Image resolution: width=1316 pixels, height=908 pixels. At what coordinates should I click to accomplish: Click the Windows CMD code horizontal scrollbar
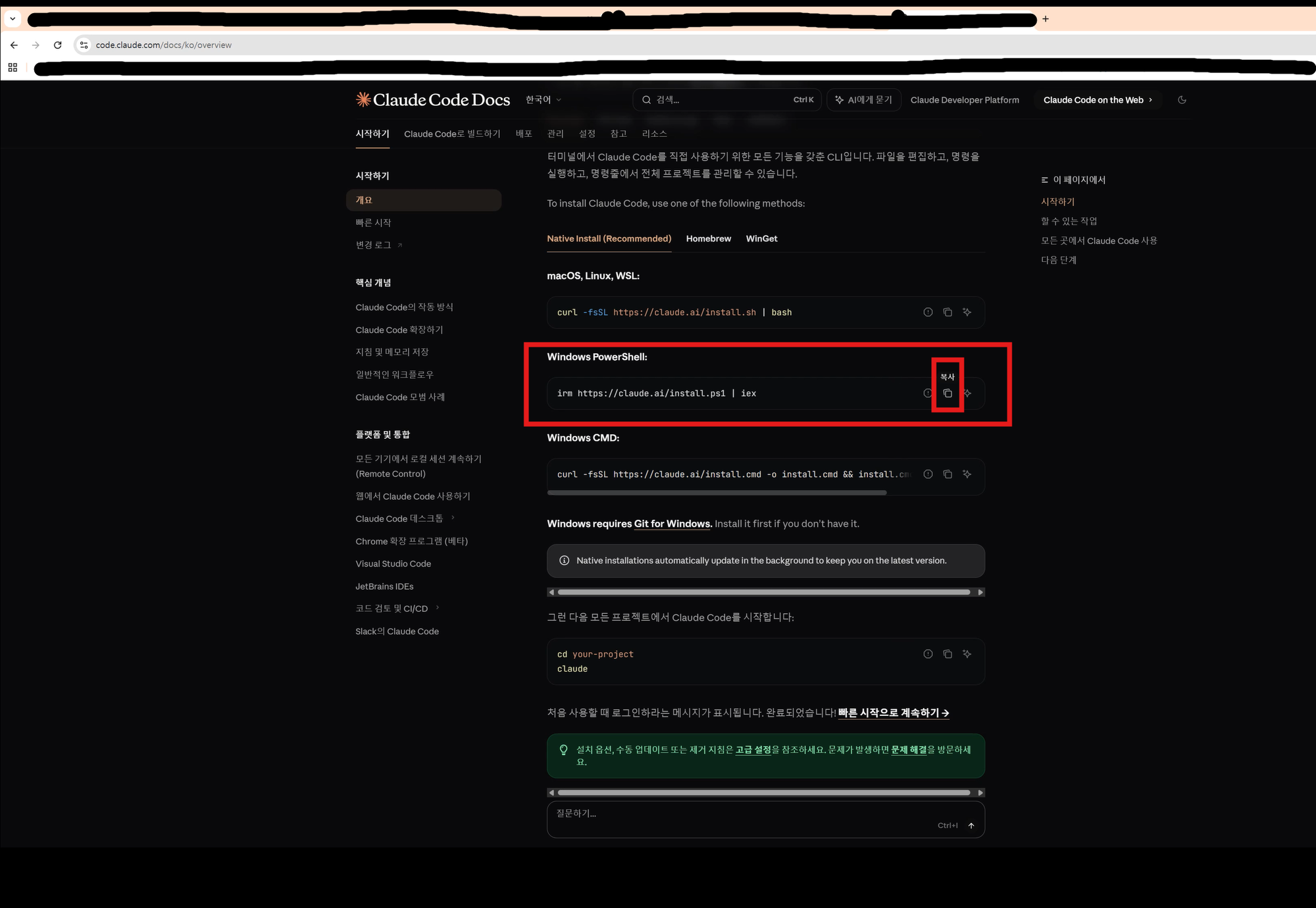[x=717, y=492]
